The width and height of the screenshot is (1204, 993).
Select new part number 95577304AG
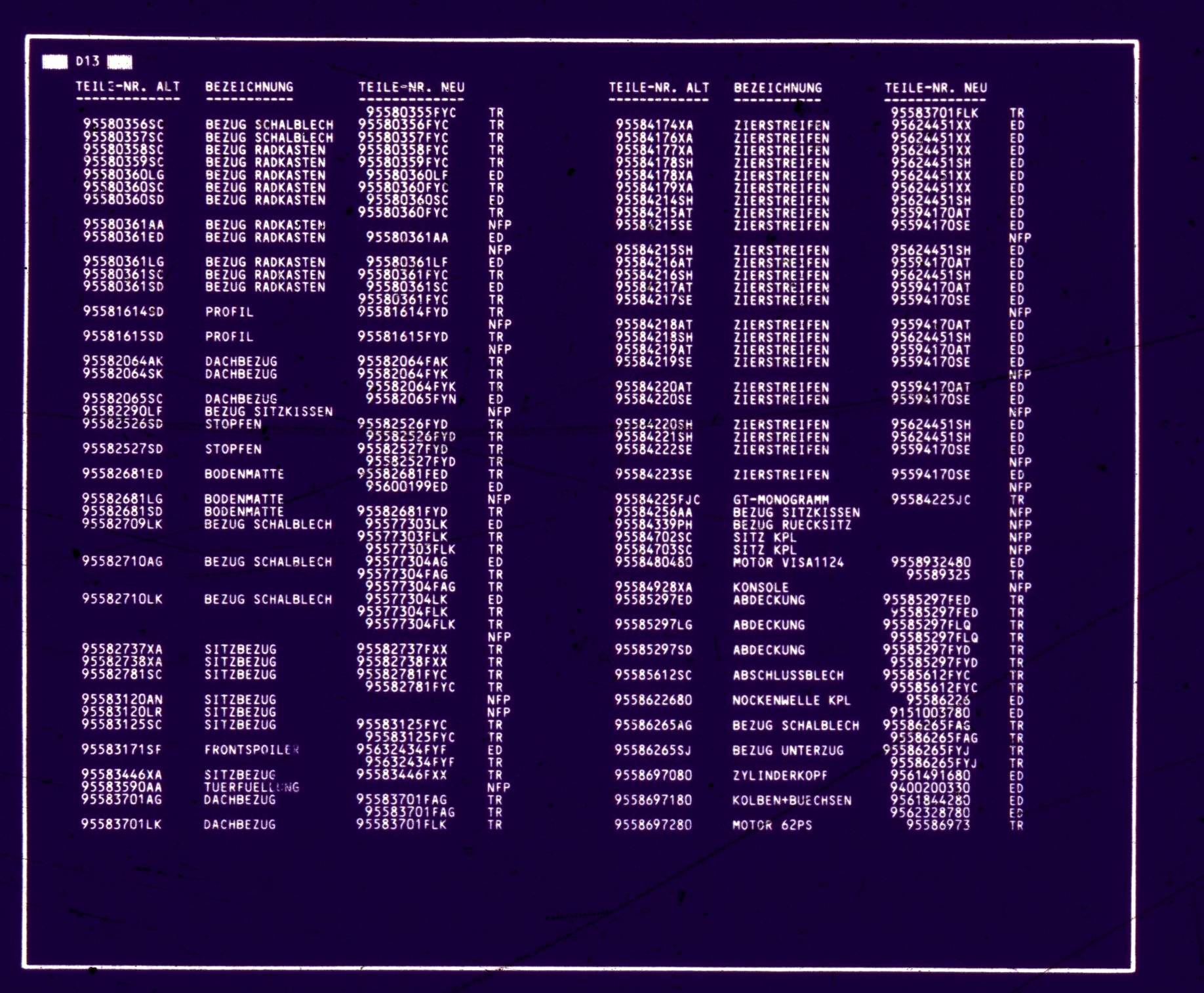click(407, 561)
